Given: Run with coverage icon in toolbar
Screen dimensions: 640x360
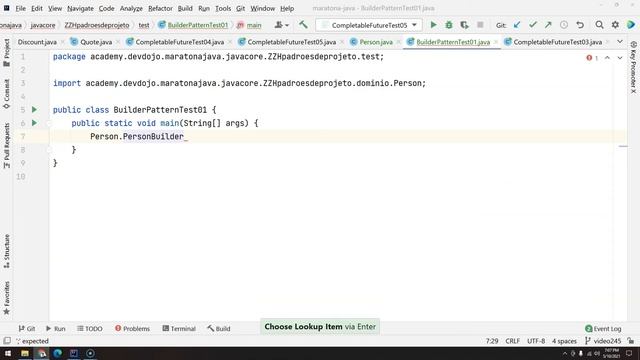Looking at the screenshot, I should tap(464, 25).
